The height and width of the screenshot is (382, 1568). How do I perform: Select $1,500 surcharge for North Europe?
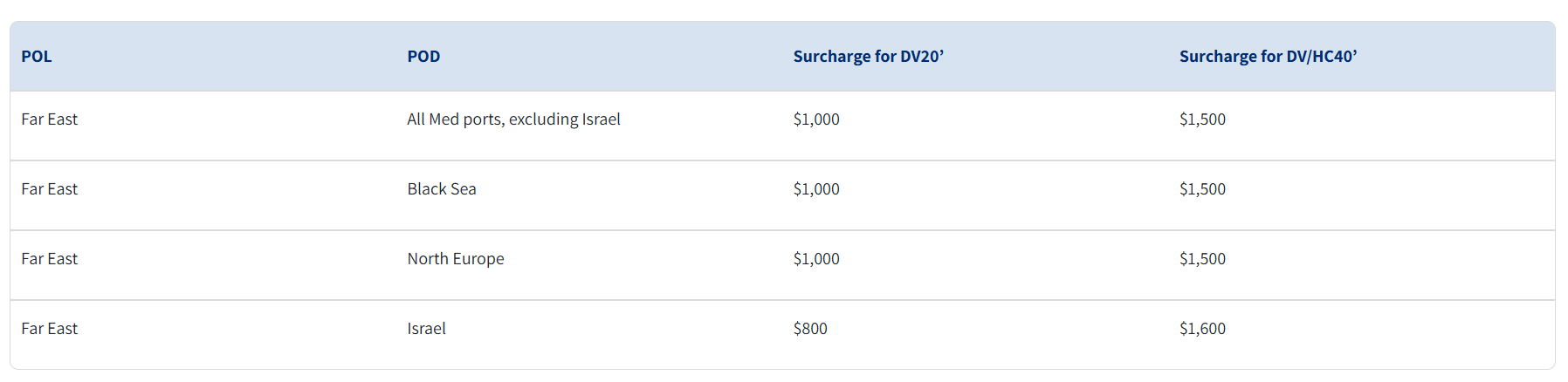point(1202,259)
